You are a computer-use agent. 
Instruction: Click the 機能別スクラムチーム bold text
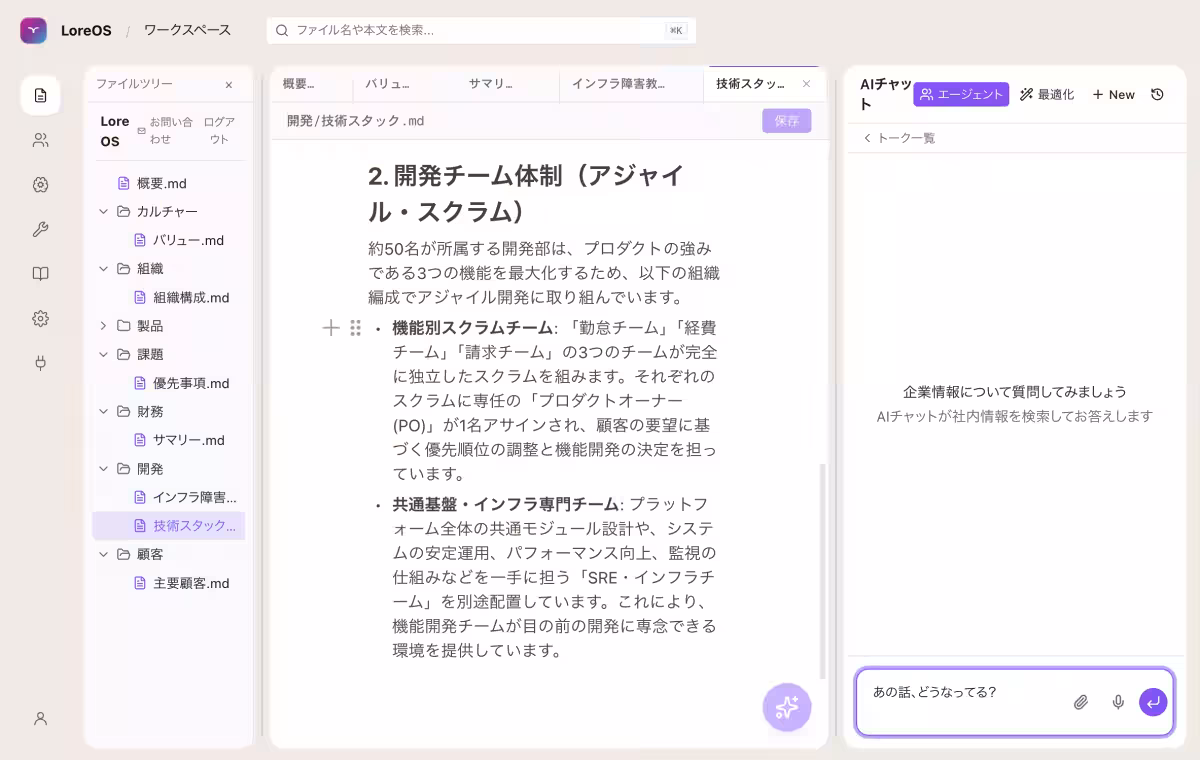click(472, 328)
